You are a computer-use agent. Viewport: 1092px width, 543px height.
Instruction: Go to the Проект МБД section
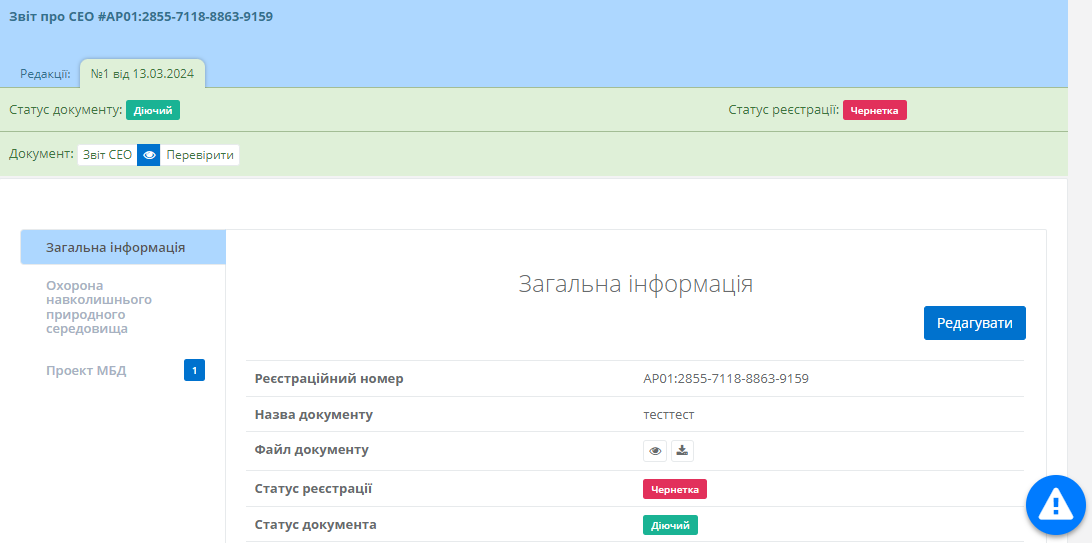86,371
